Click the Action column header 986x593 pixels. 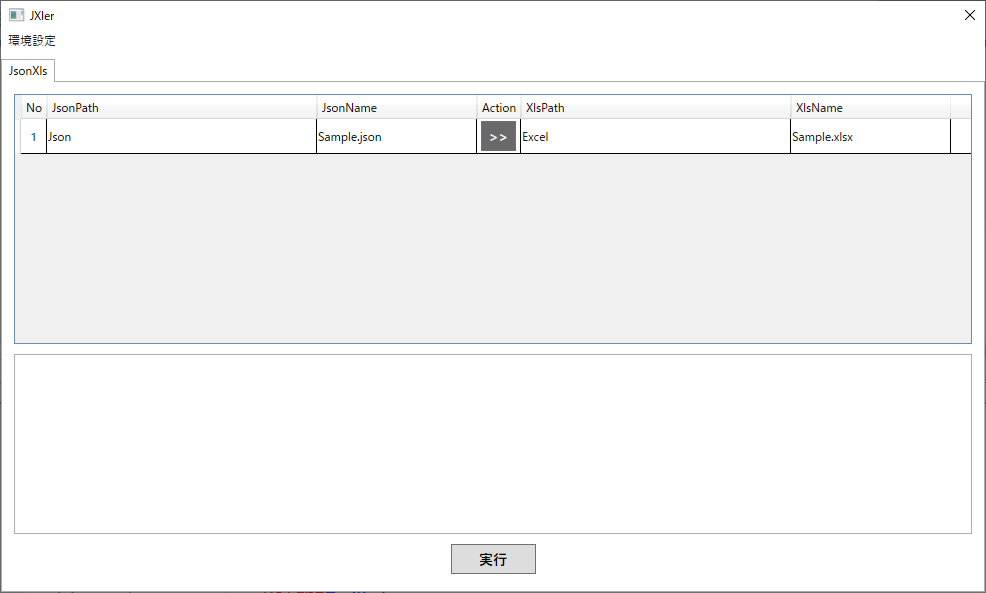click(498, 107)
